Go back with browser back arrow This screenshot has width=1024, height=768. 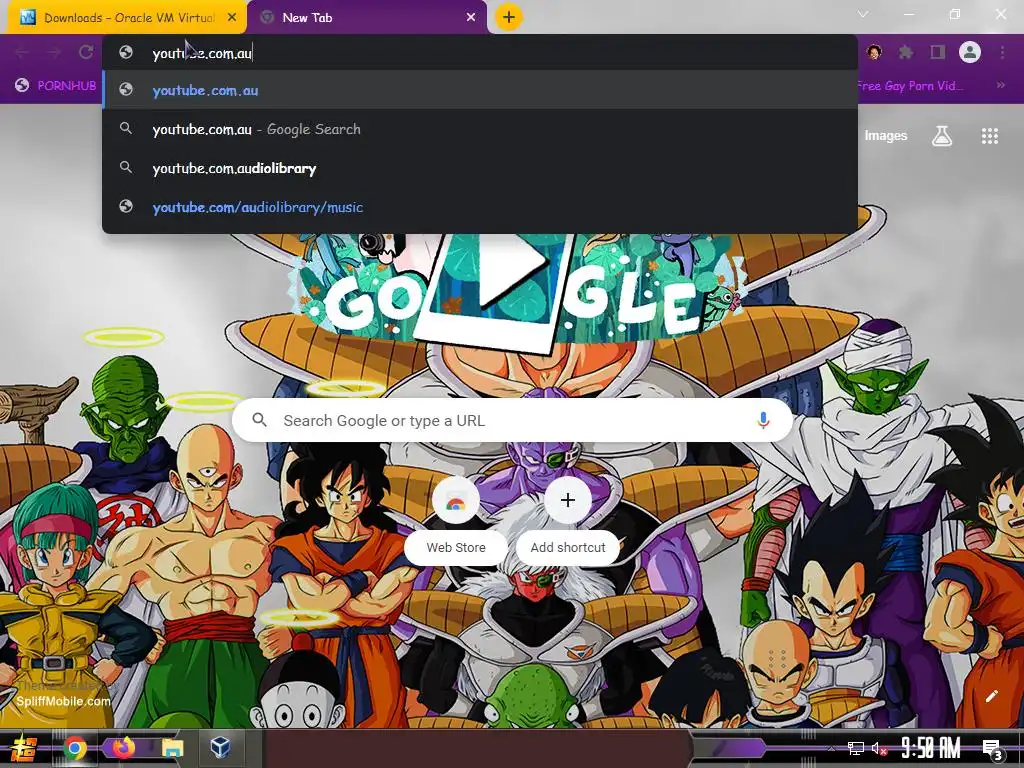22,52
